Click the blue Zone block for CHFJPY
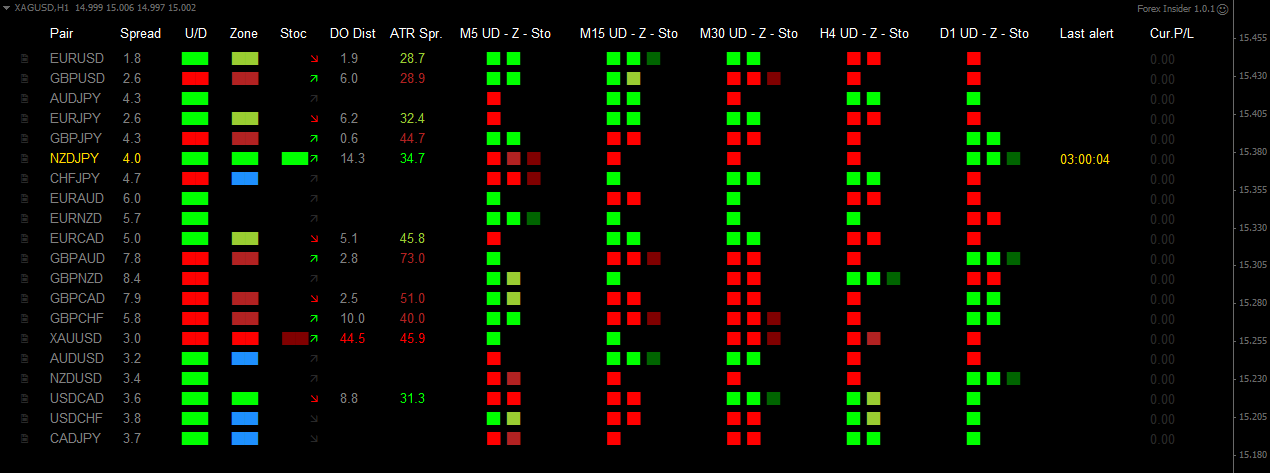Screen dimensions: 1270x473 (245, 179)
